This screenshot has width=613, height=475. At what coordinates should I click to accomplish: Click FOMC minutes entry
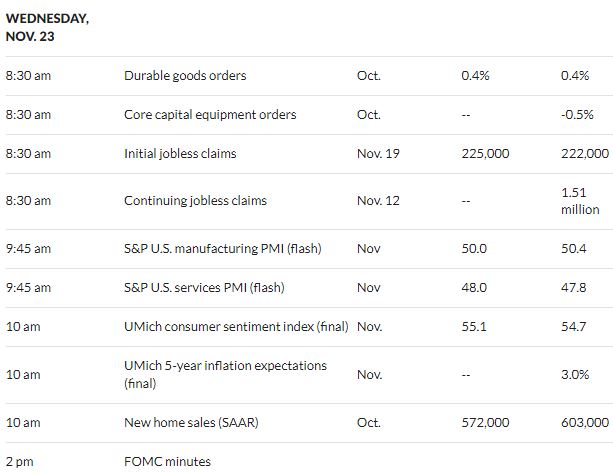tap(167, 462)
